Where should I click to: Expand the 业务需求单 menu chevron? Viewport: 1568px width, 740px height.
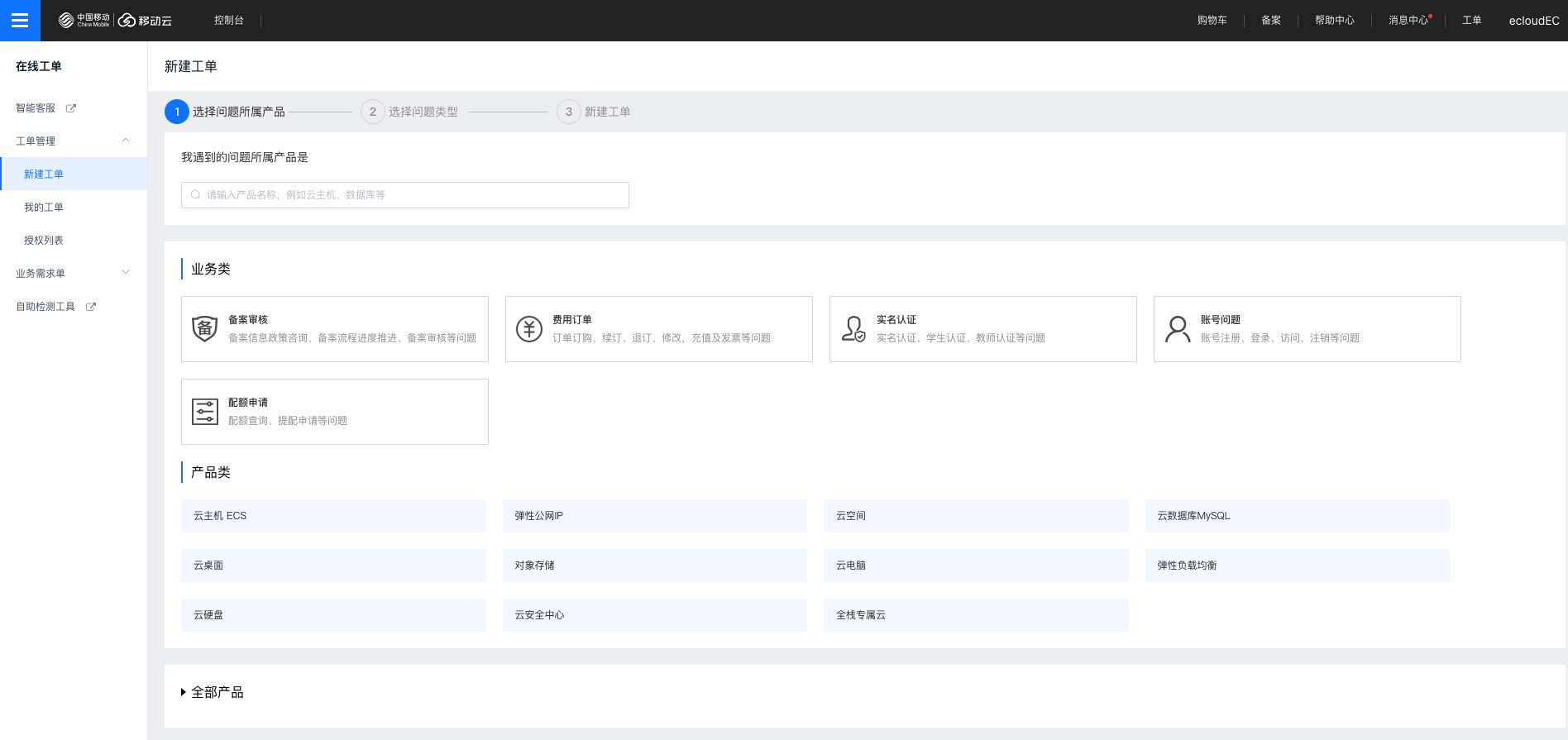tap(126, 272)
